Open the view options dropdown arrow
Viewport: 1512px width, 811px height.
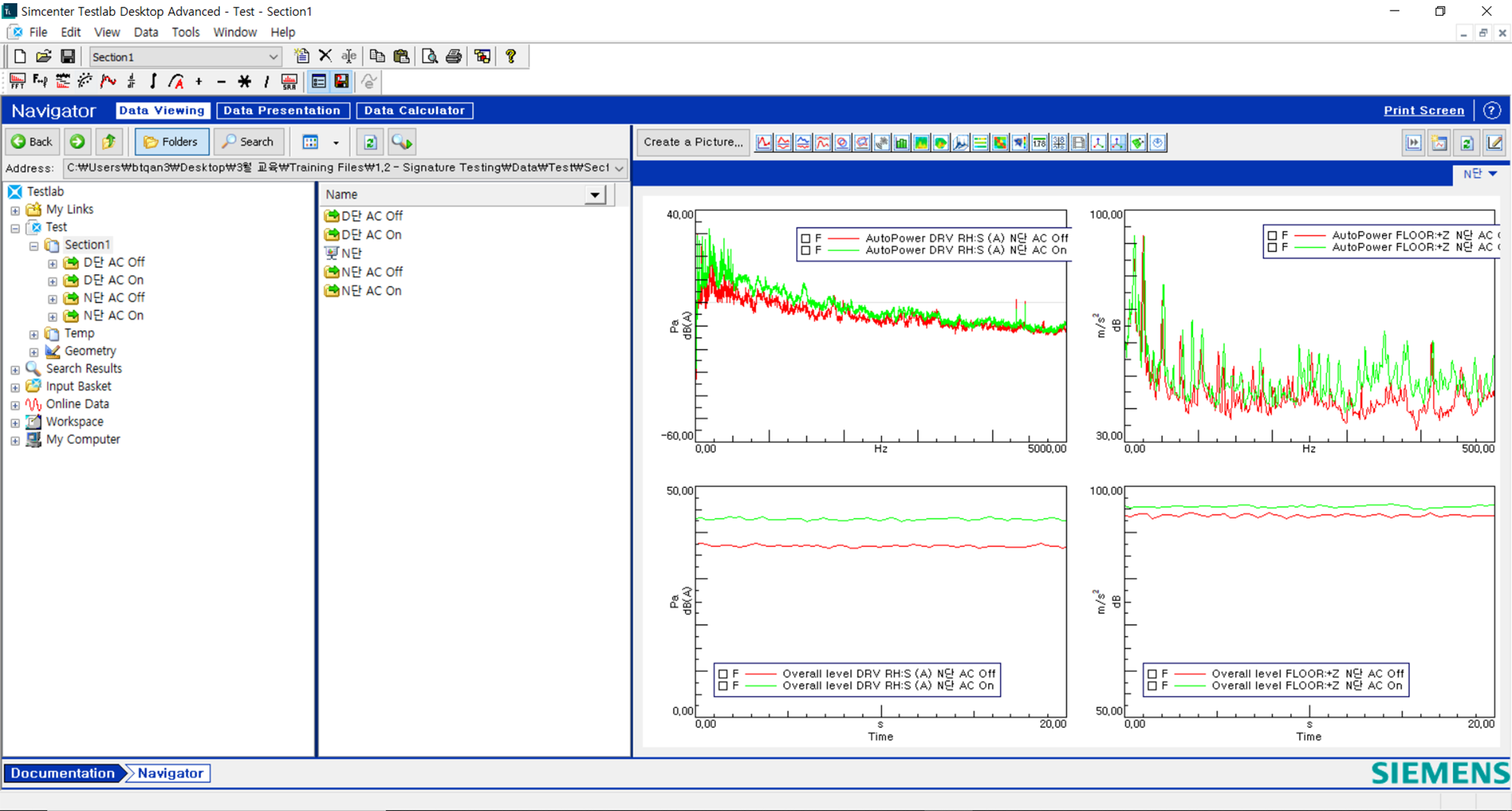point(336,142)
